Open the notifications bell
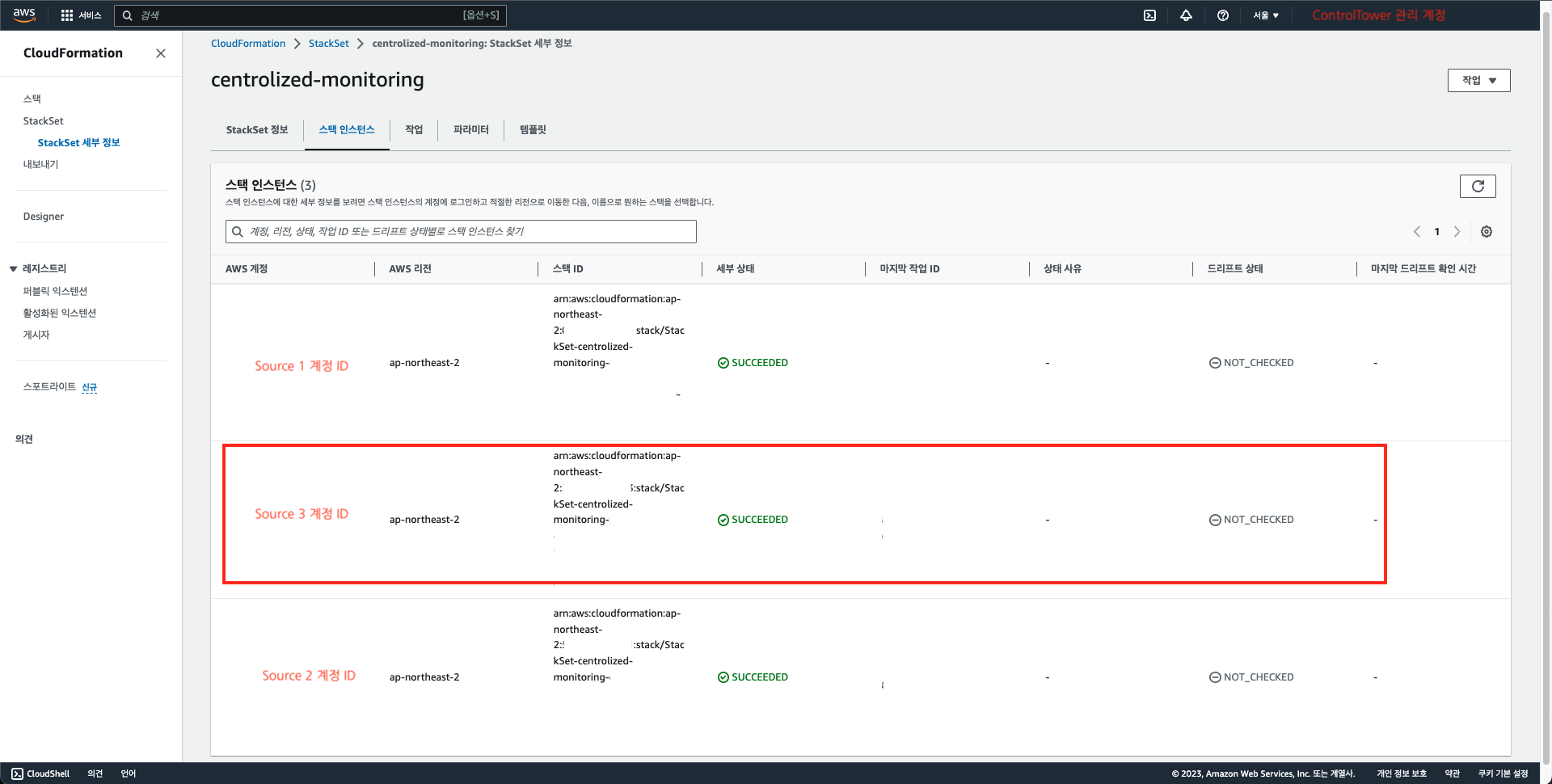The width and height of the screenshot is (1552, 784). pos(1186,15)
